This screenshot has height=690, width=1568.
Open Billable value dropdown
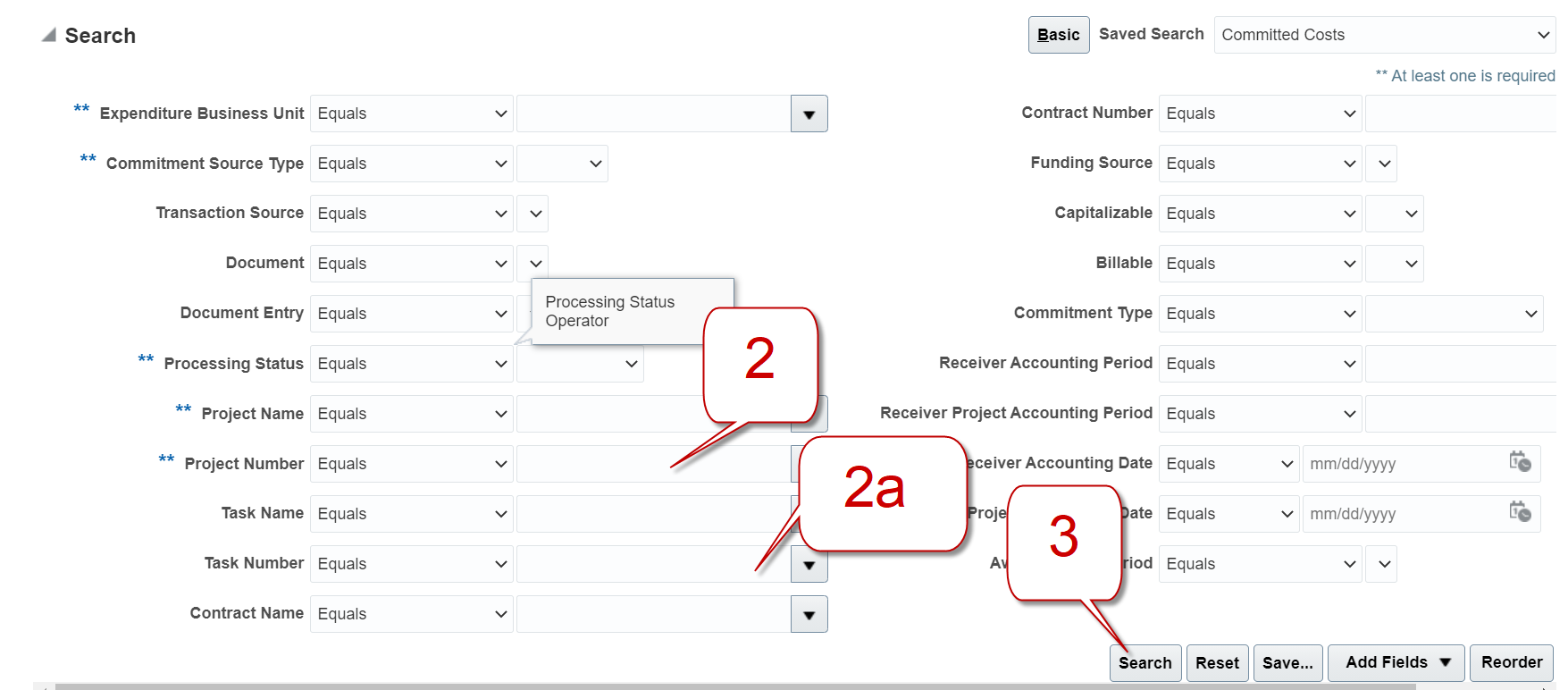(x=1394, y=264)
